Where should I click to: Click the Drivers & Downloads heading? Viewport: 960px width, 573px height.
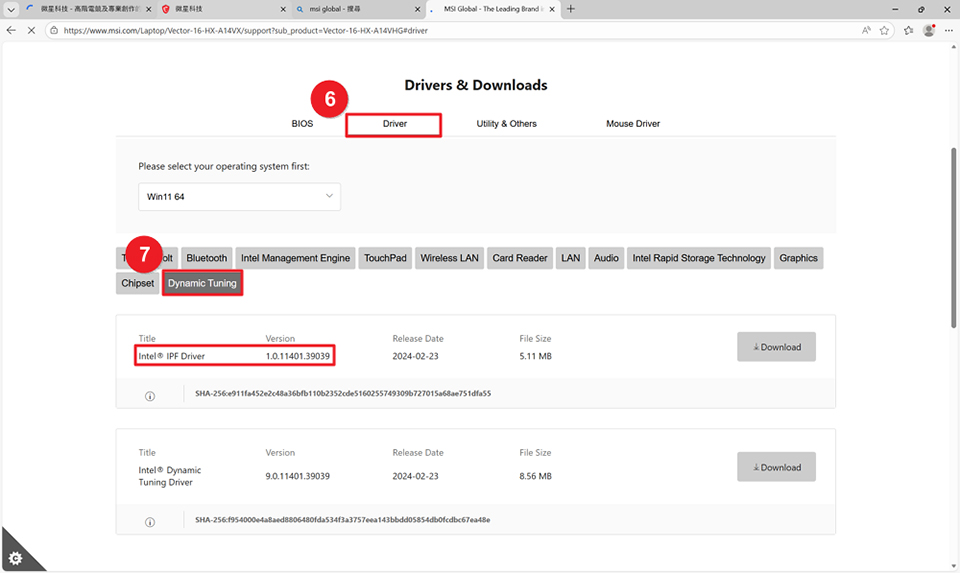(476, 85)
